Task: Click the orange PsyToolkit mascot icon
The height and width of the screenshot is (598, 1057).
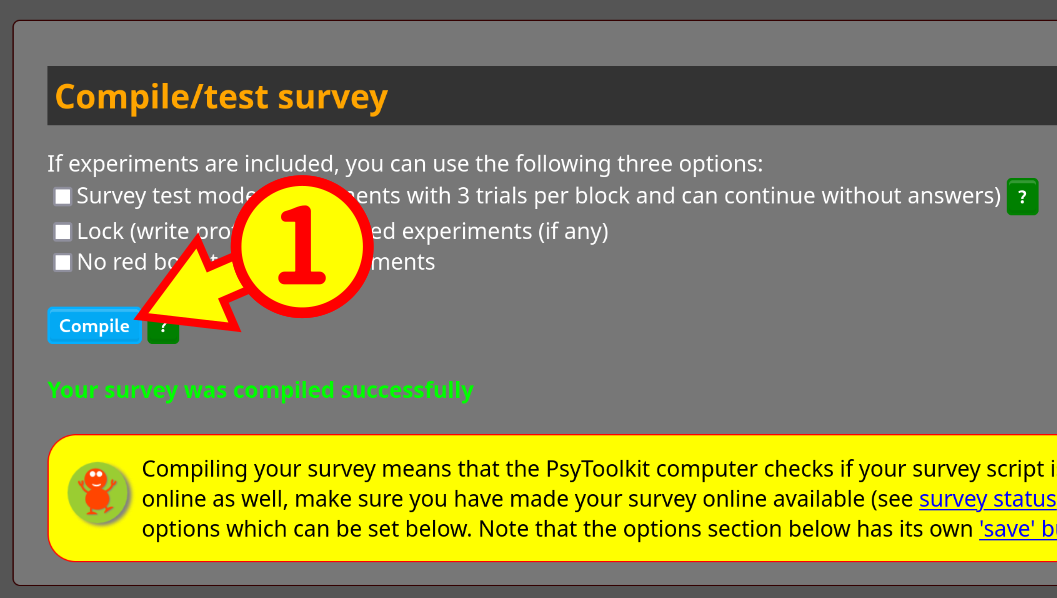Action: click(98, 494)
